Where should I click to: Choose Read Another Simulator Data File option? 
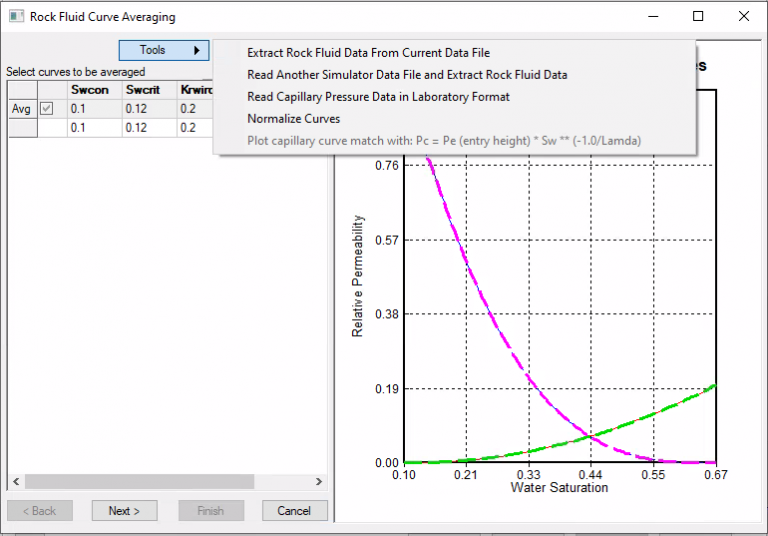[407, 75]
